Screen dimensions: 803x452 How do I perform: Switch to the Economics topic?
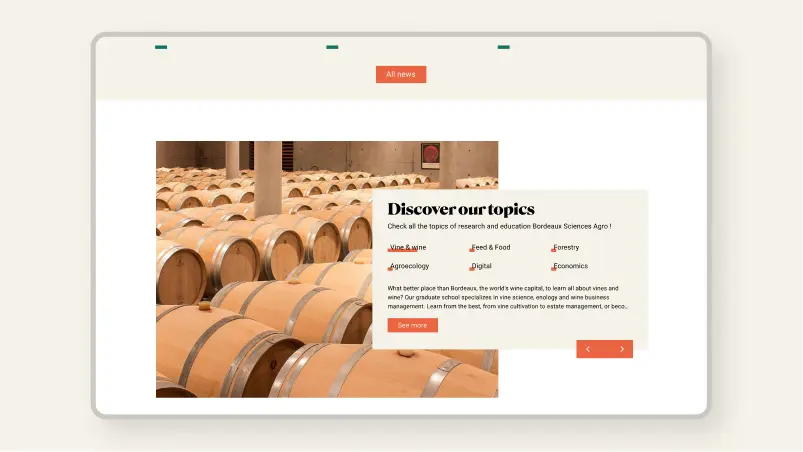[x=569, y=266]
